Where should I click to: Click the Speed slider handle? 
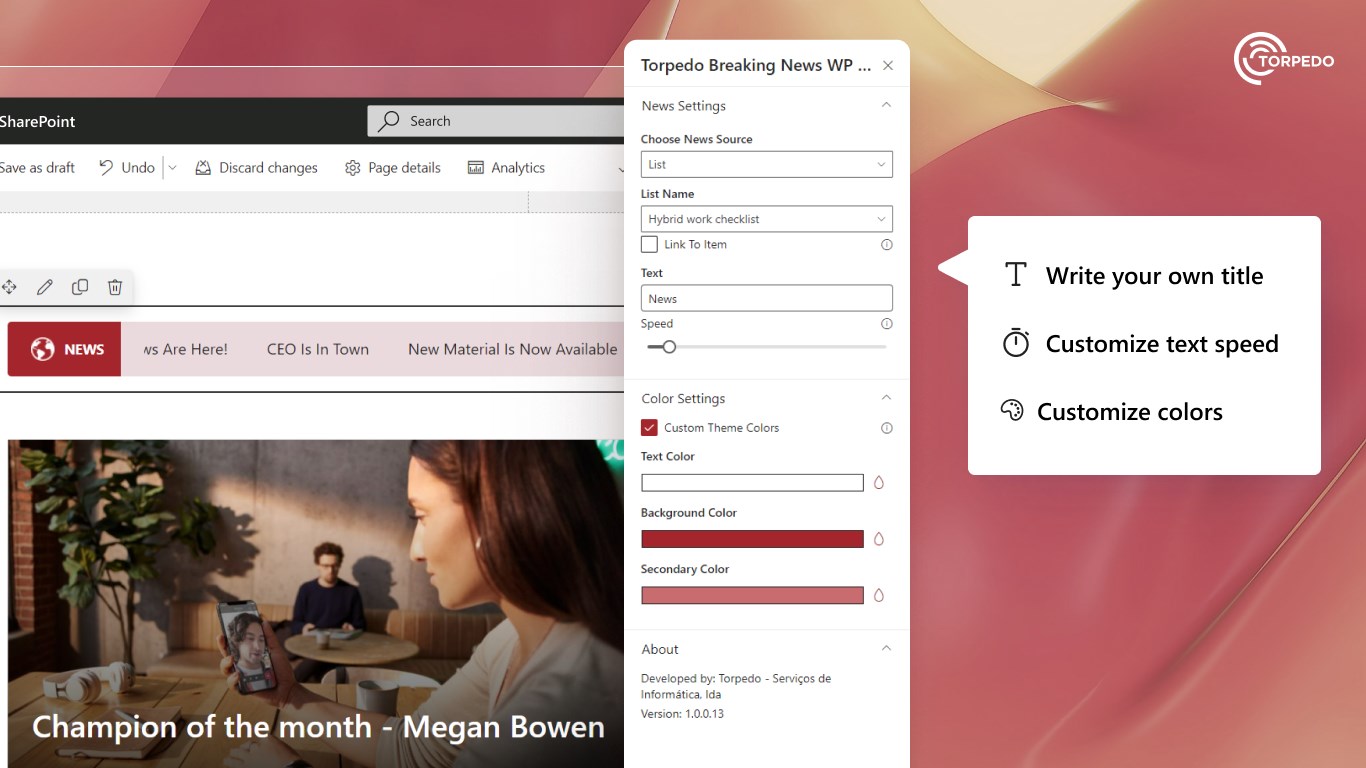pyautogui.click(x=669, y=347)
